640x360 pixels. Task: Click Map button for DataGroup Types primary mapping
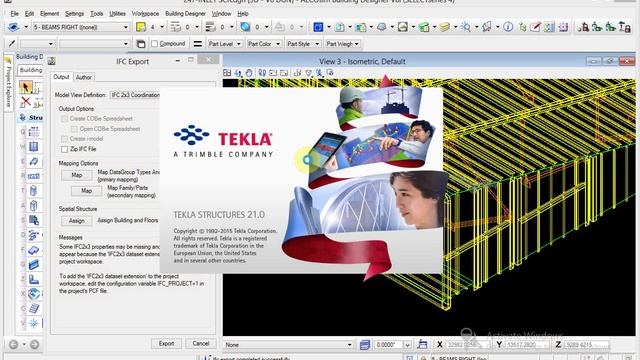[77, 176]
